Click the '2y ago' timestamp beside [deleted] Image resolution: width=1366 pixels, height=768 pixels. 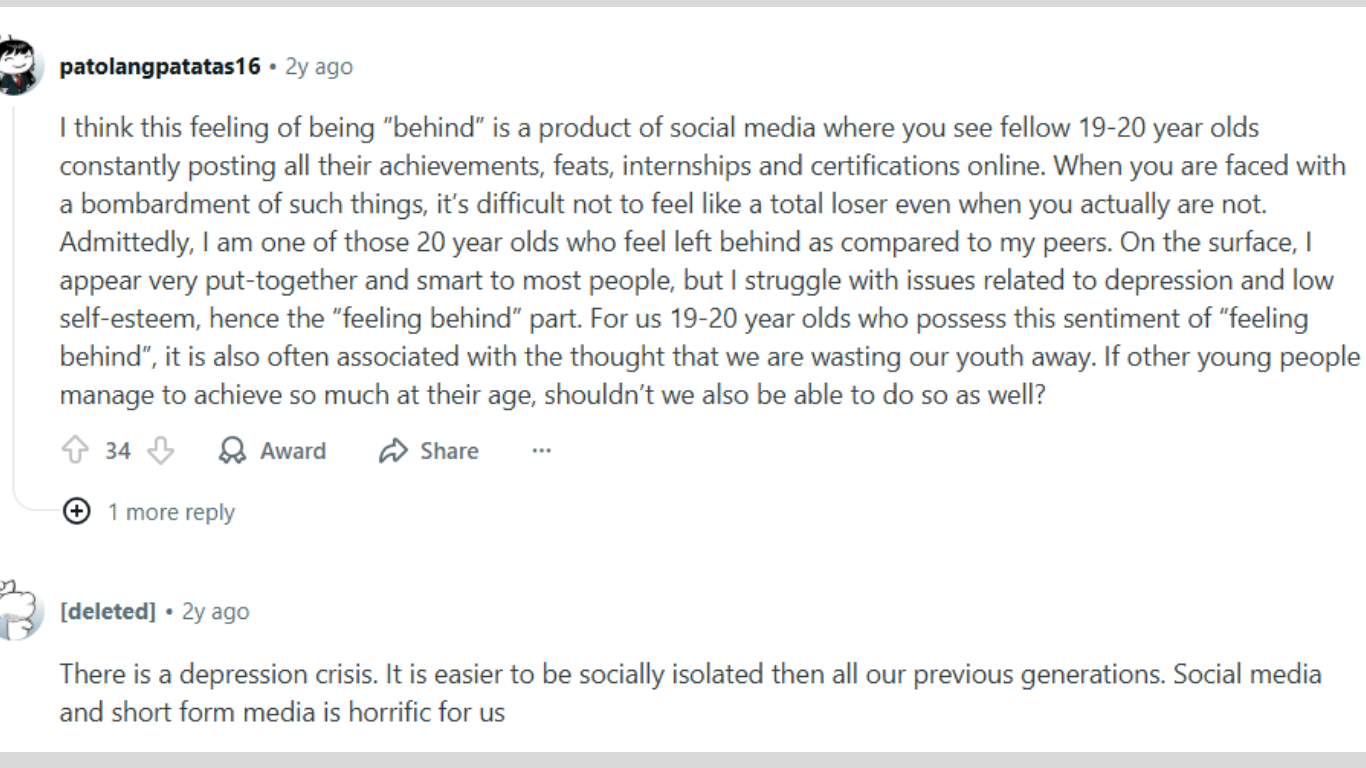pos(215,611)
